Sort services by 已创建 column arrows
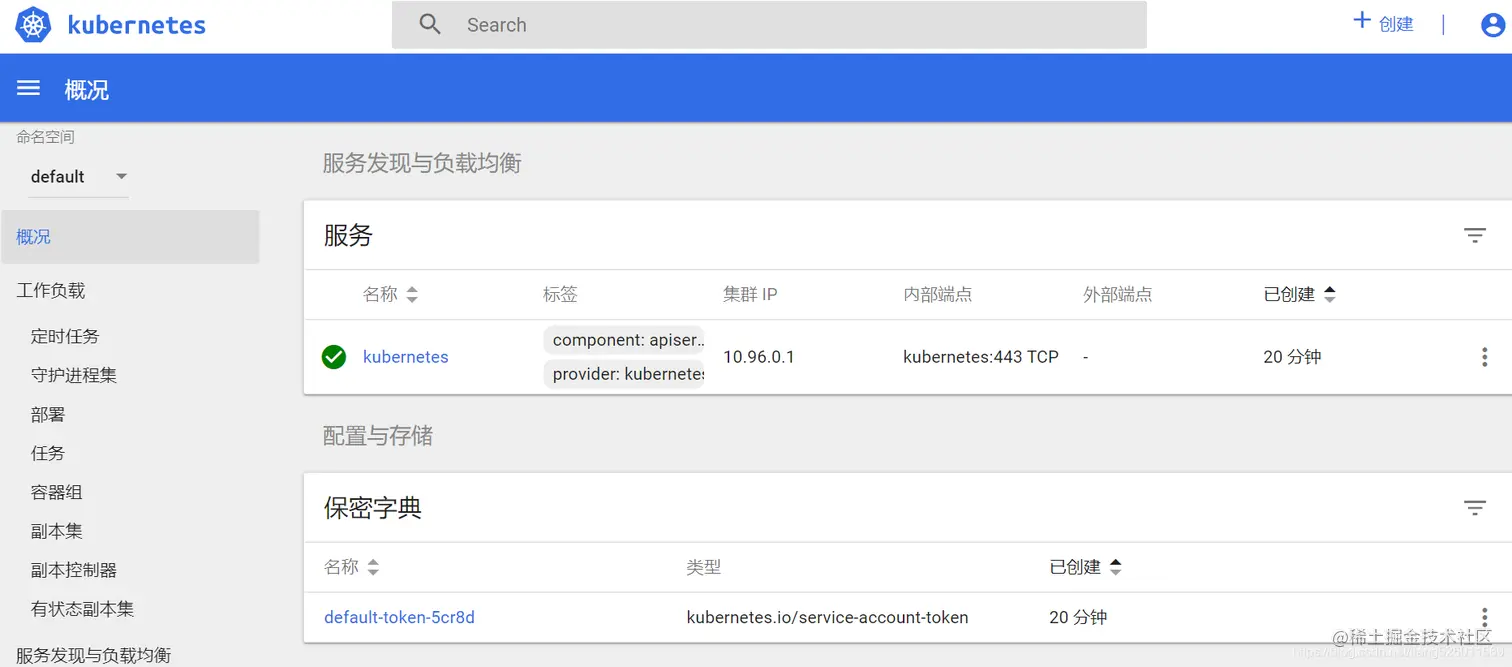The height and width of the screenshot is (667, 1512). [x=1329, y=295]
